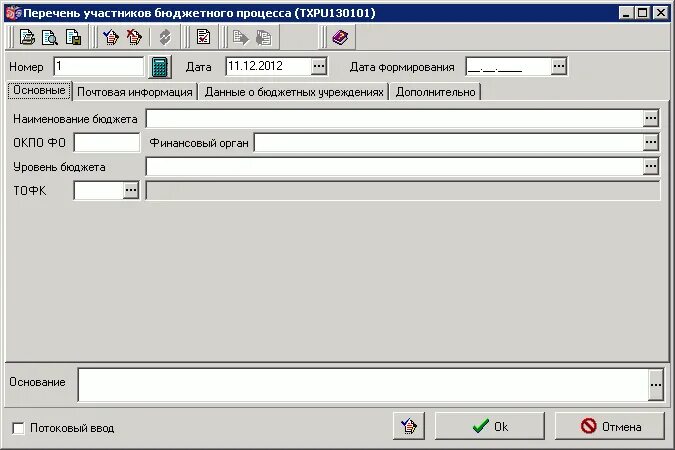Click the Уровень бюджета text field
This screenshot has height=450, width=675.
(394, 167)
